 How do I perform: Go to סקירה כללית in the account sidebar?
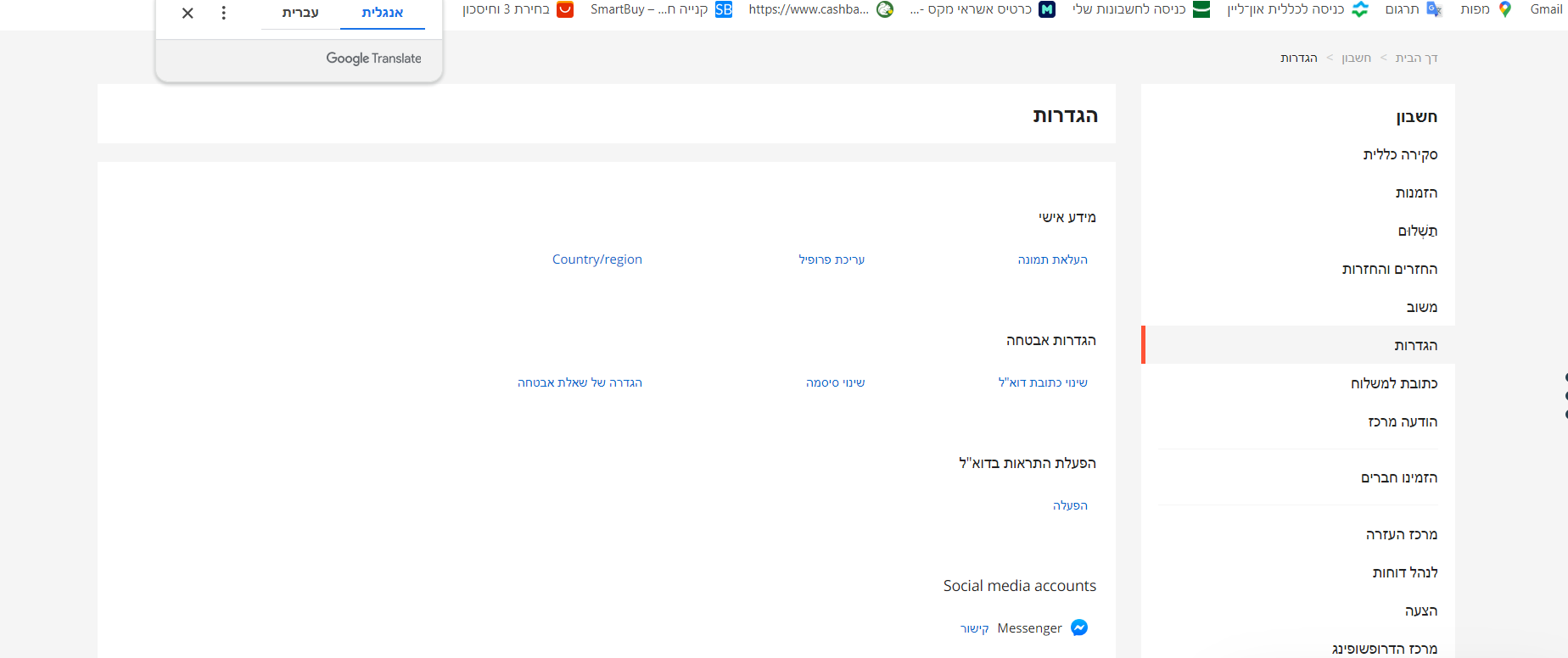(x=1400, y=154)
